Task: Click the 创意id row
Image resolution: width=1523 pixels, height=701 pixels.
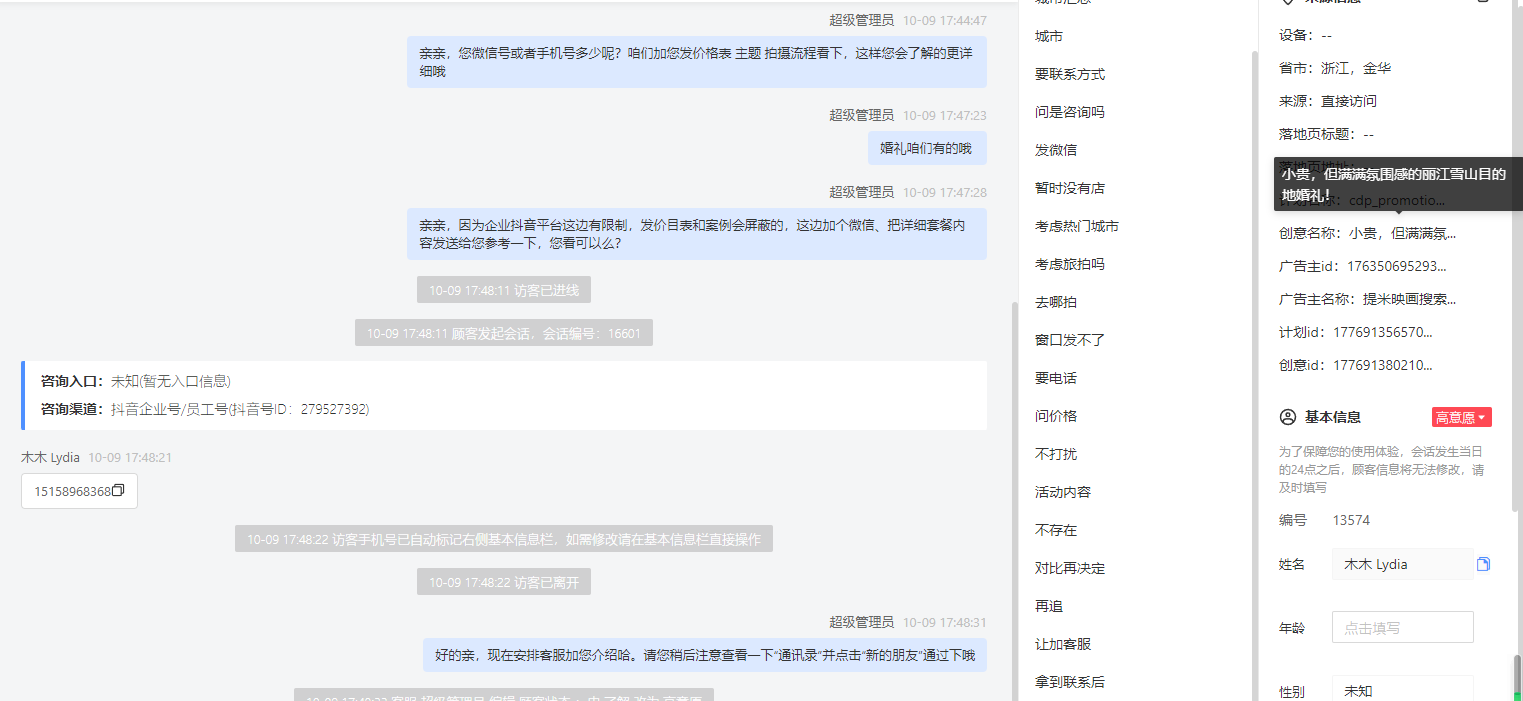Action: 1355,365
